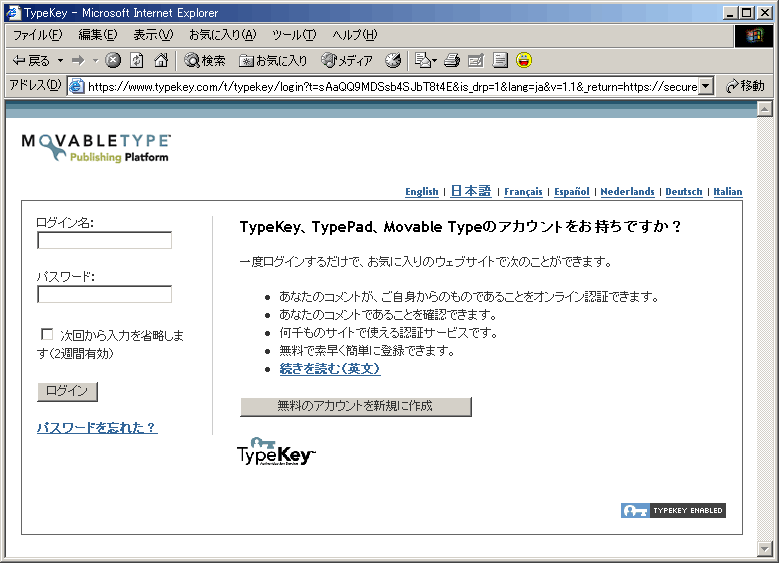Open the ファイル(F) menu

click(x=38, y=35)
